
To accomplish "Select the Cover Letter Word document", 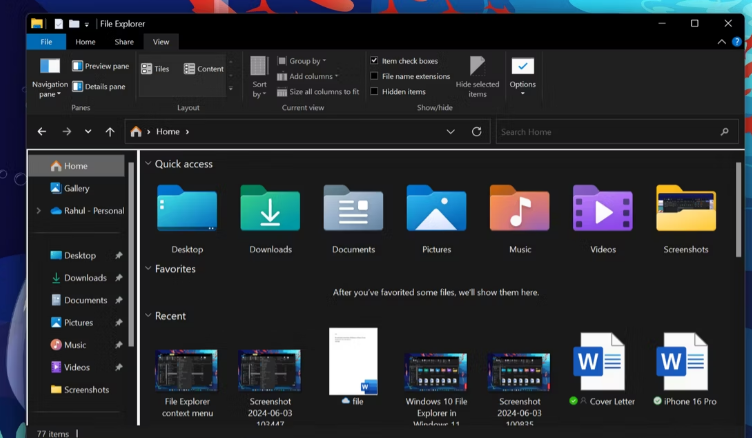I will click(x=599, y=361).
